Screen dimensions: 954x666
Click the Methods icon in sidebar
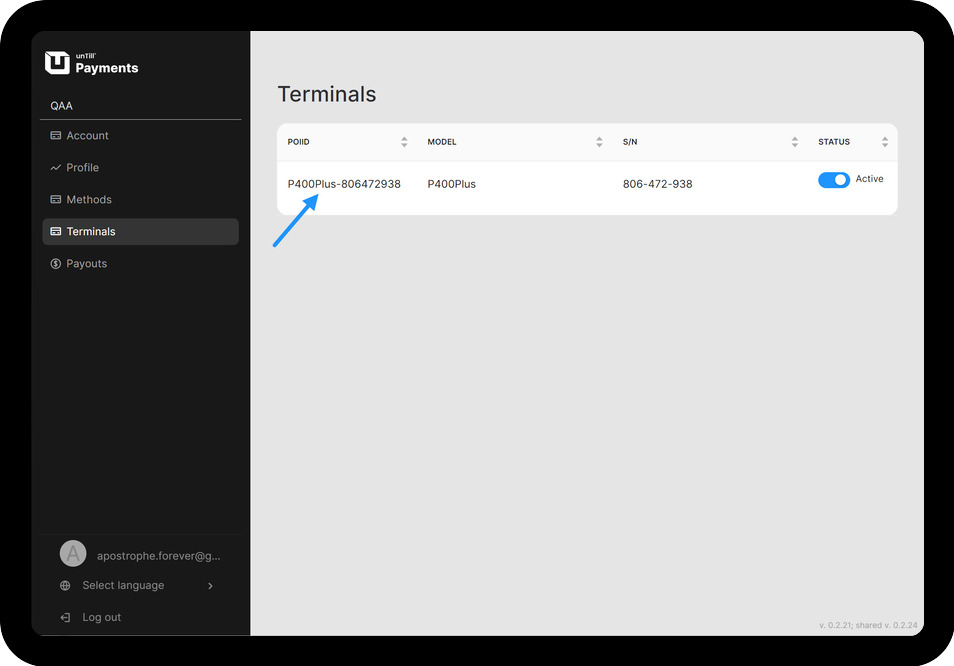pyautogui.click(x=56, y=200)
